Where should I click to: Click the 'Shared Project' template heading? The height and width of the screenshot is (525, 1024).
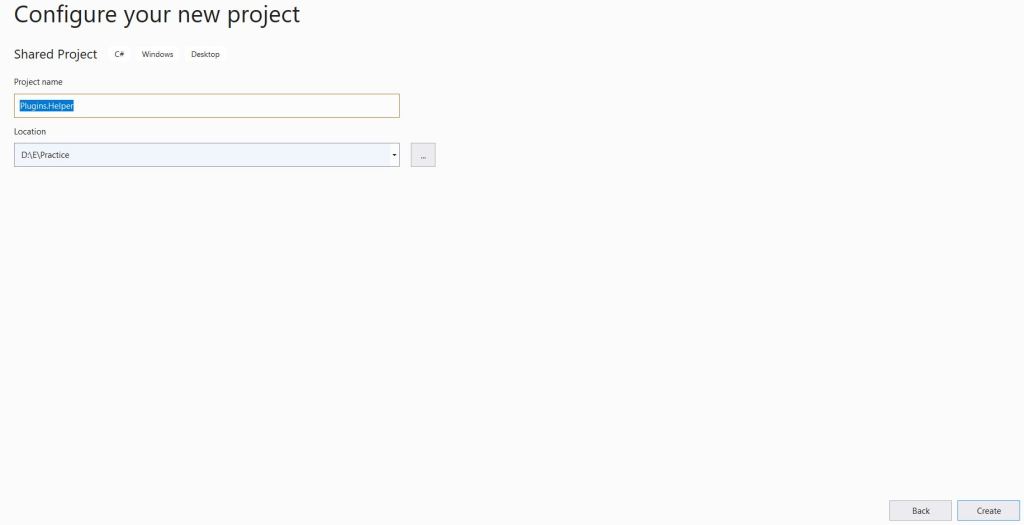tap(56, 54)
